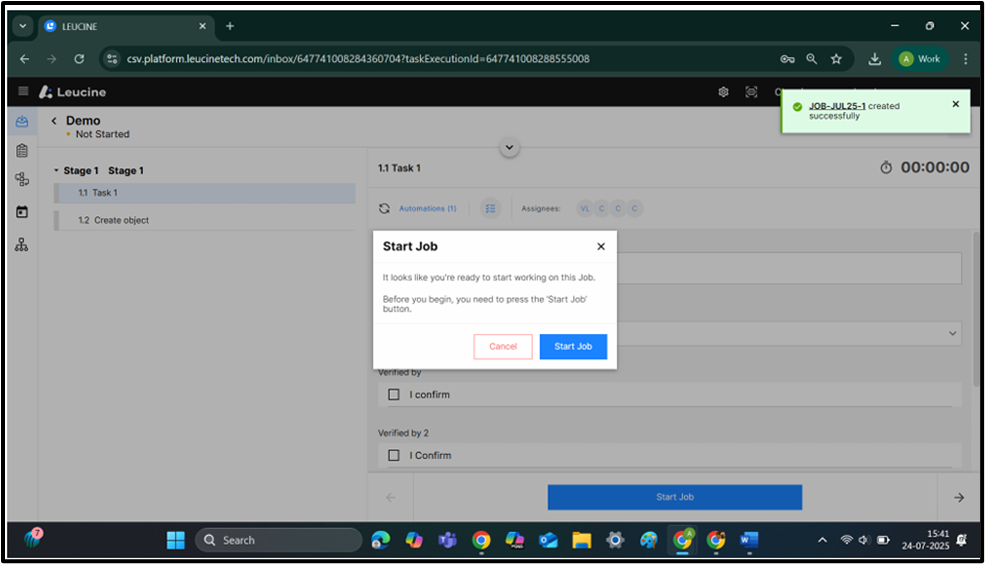Open the process flow sidebar icon
This screenshot has width=985, height=564.
pos(22,180)
